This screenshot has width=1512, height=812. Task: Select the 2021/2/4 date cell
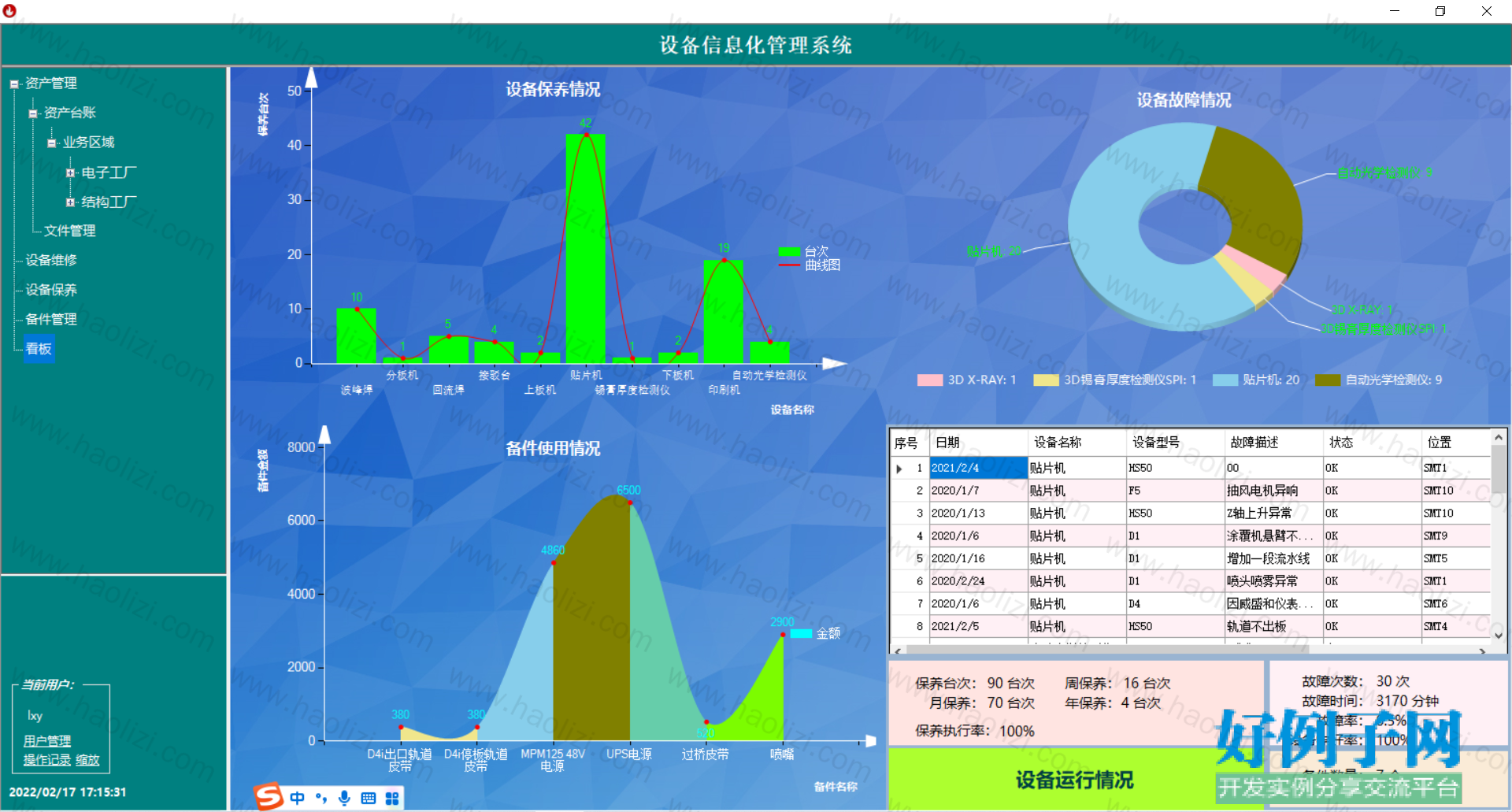click(x=979, y=468)
